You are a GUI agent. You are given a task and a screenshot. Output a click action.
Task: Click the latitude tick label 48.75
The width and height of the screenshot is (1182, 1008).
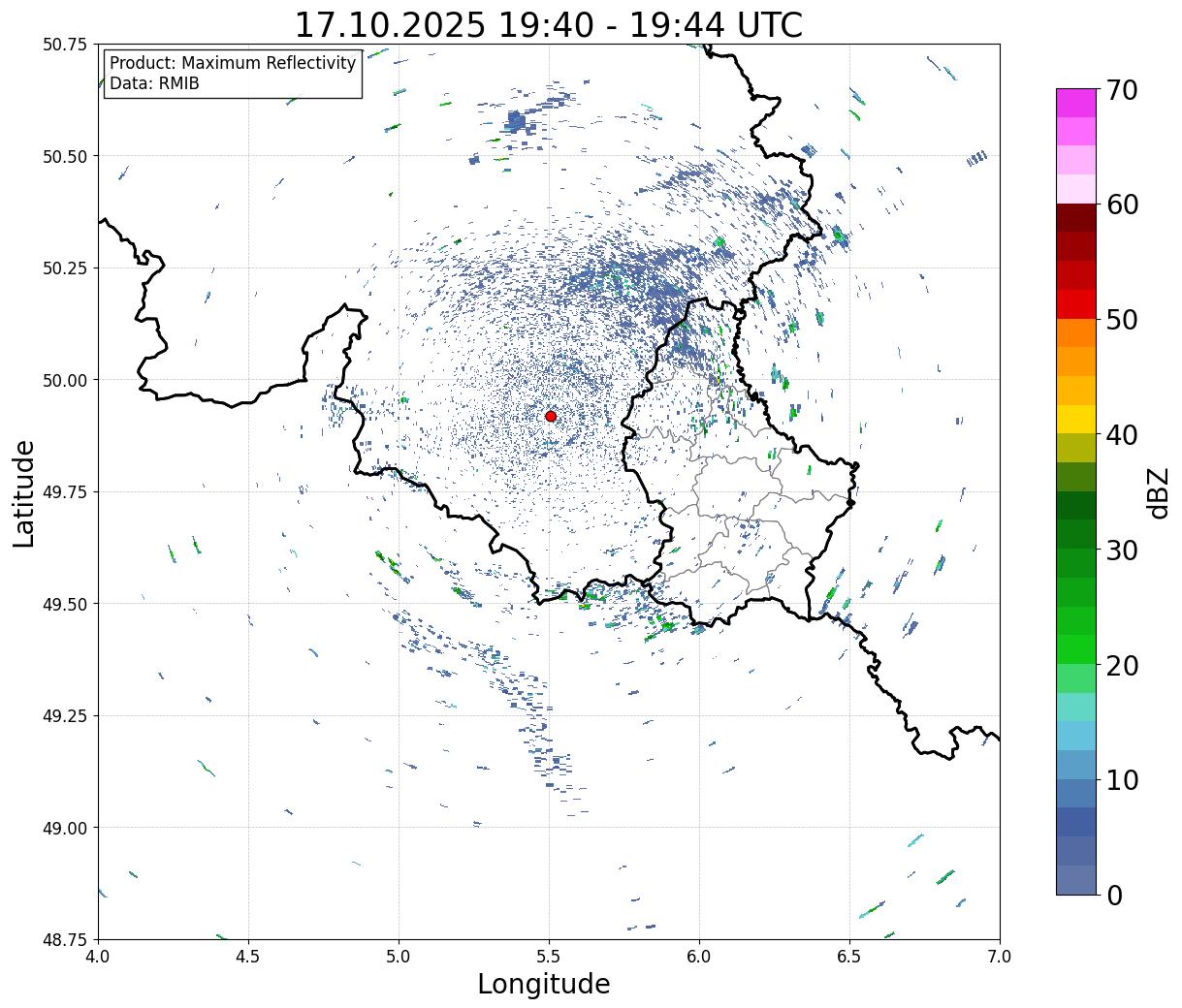[x=65, y=939]
